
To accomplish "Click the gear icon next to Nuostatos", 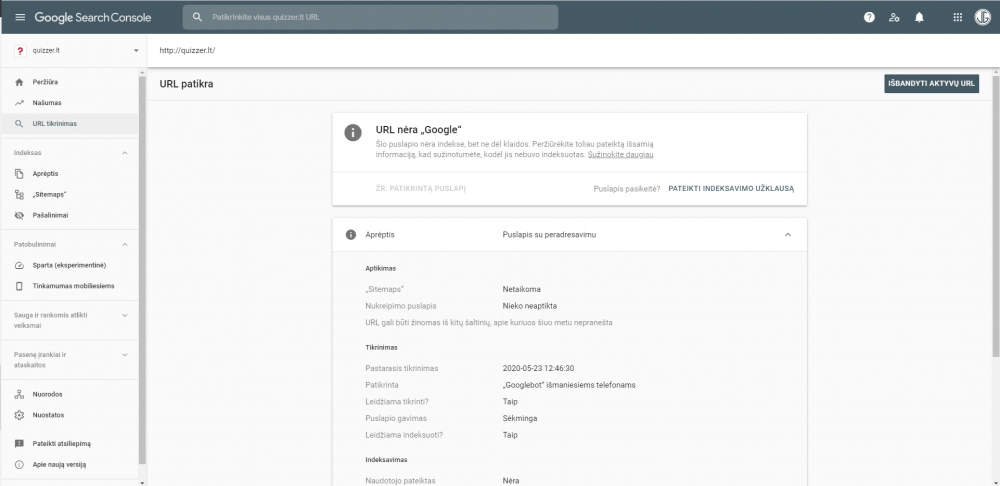I will (x=19, y=415).
